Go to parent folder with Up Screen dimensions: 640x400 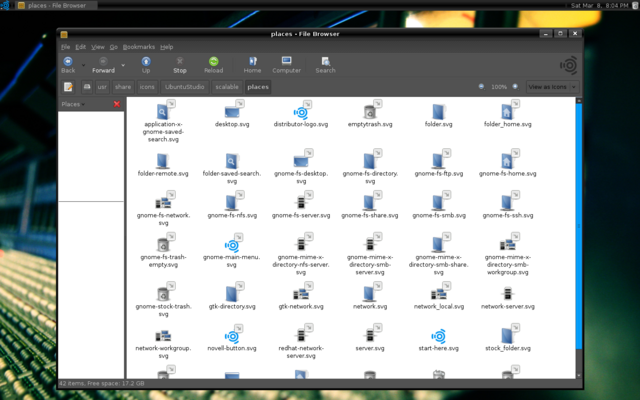point(146,65)
